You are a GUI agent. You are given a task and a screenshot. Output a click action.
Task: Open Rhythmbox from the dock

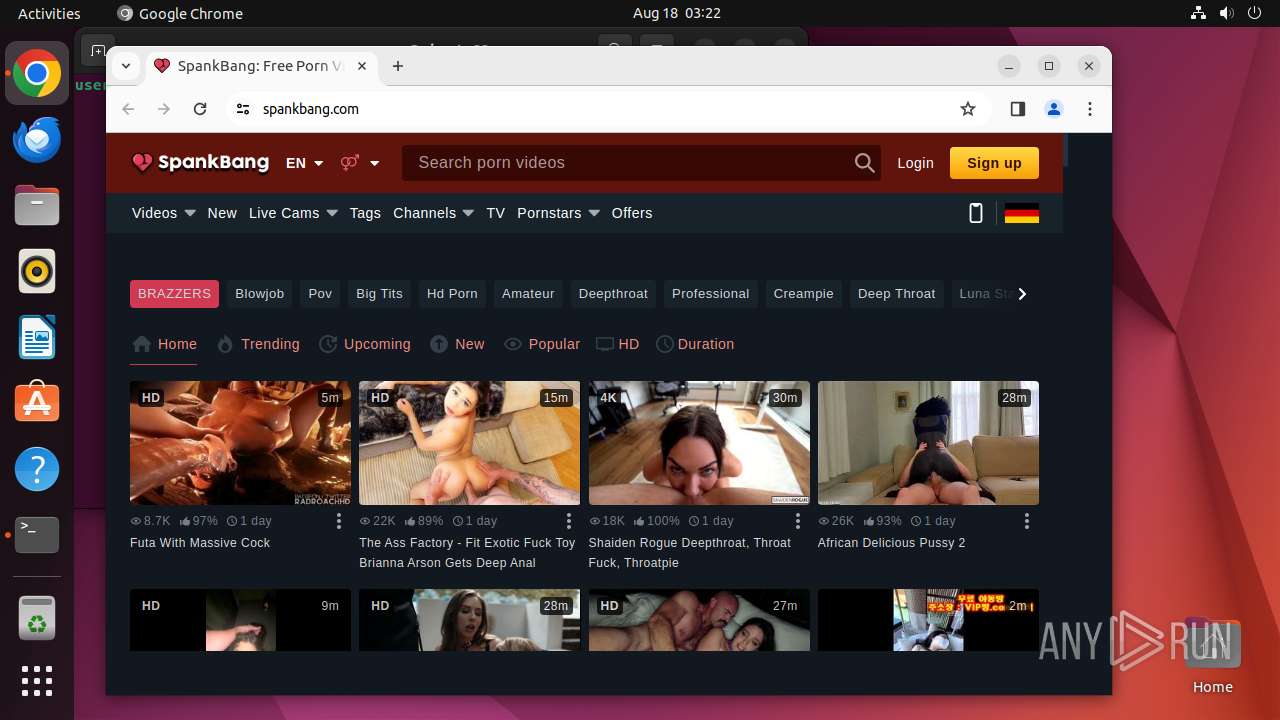pos(37,271)
